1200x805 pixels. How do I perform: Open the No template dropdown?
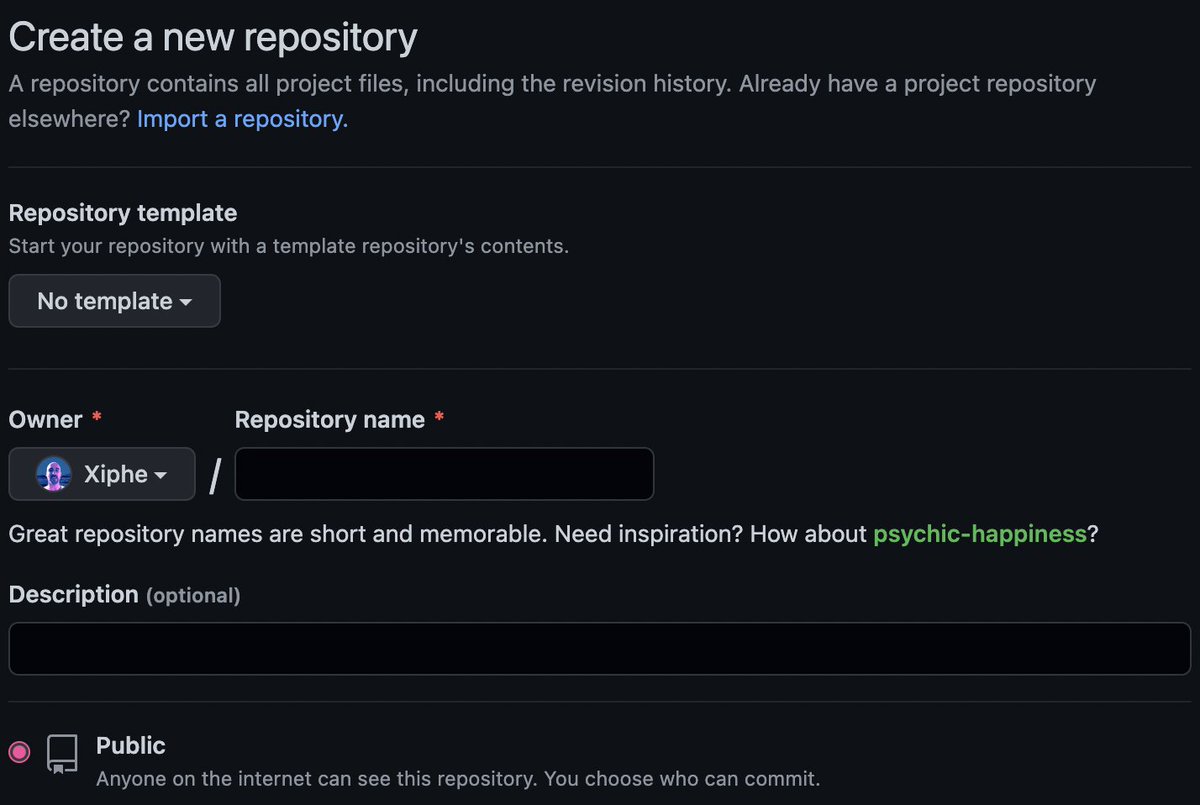tap(114, 301)
